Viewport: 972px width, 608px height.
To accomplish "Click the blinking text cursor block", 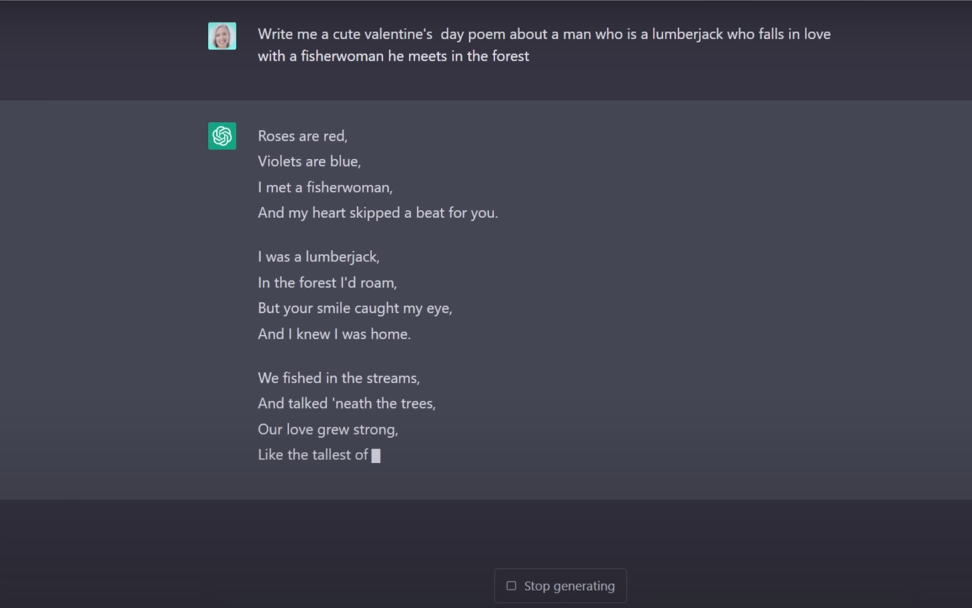I will point(376,456).
